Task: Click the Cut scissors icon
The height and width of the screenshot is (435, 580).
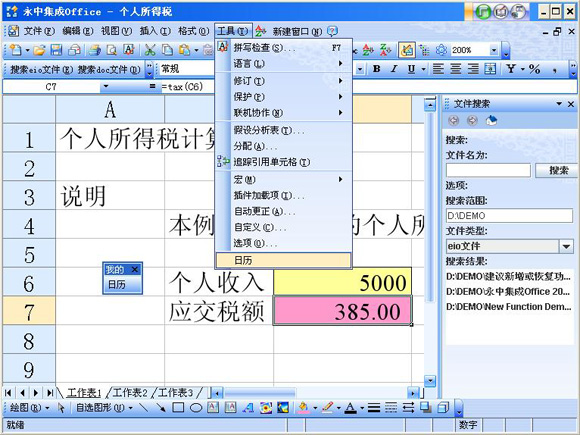Action: tap(150, 50)
